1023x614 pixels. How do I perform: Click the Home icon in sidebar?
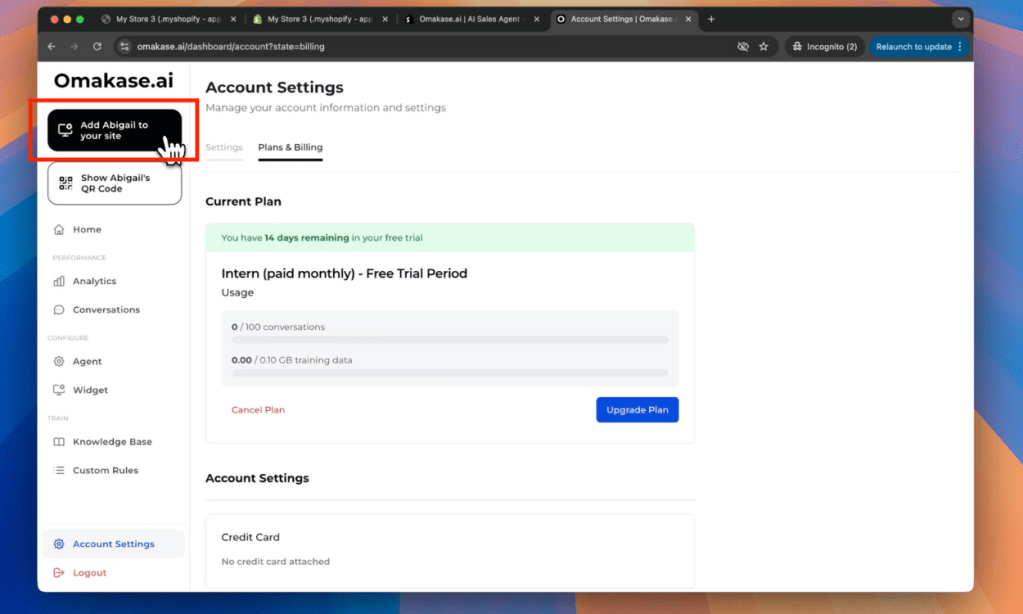coord(59,230)
